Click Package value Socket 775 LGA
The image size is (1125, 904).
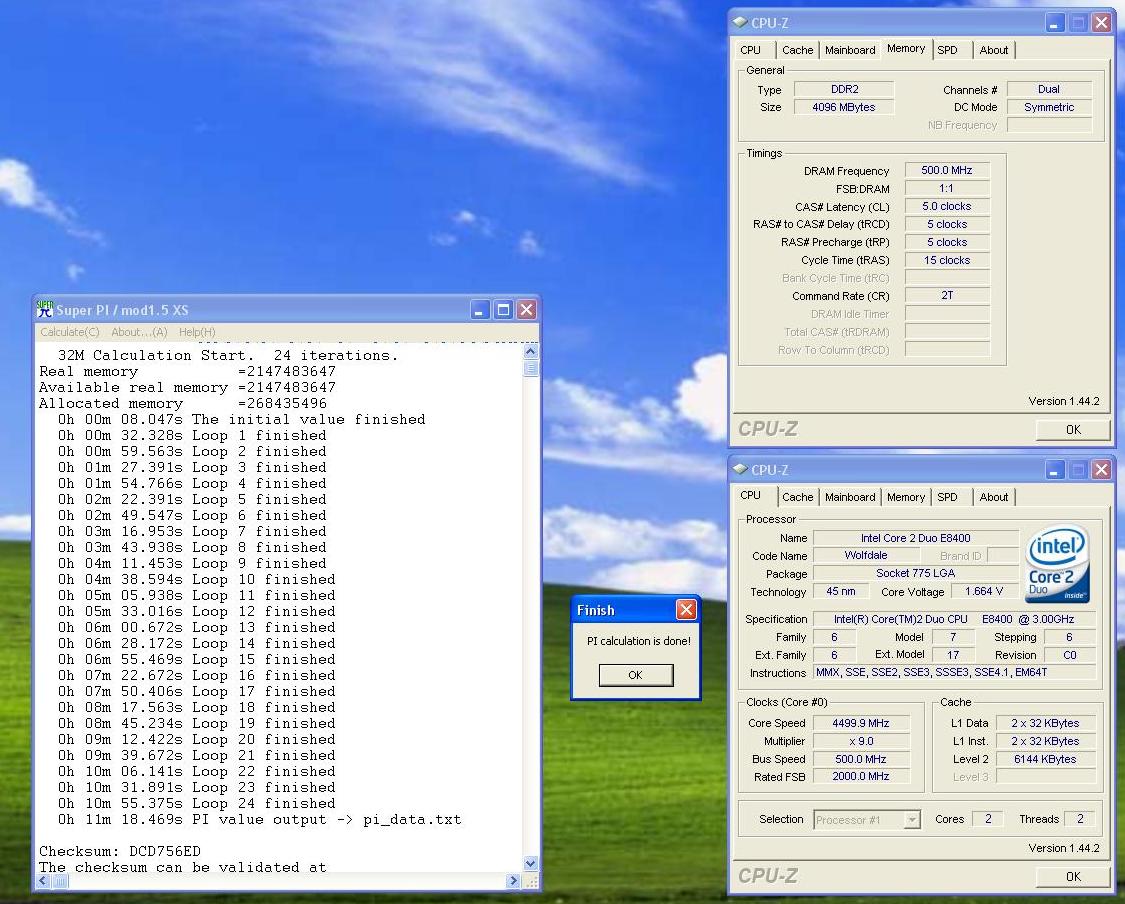[x=915, y=573]
